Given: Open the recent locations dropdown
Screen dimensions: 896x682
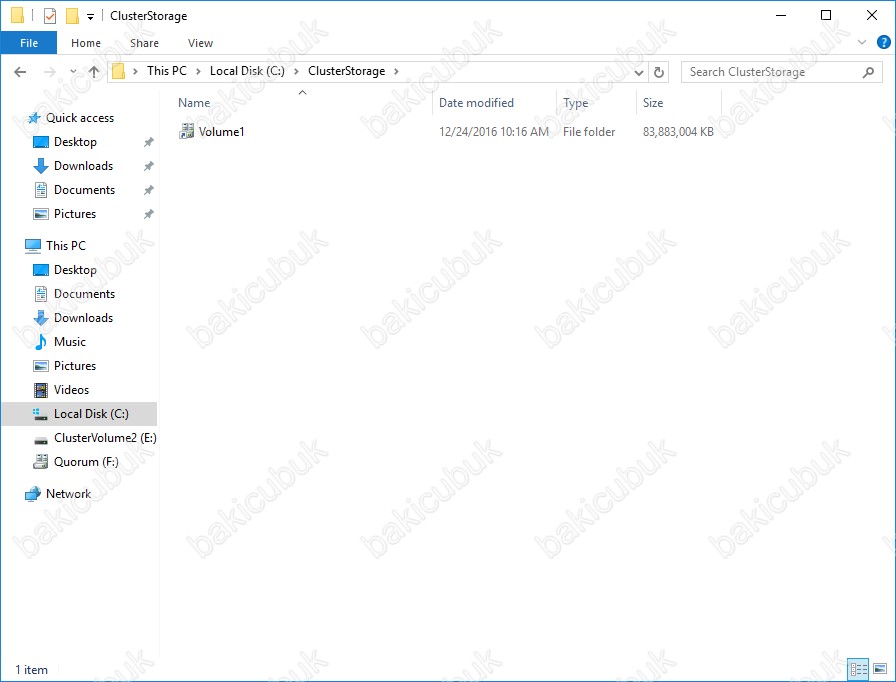Looking at the screenshot, I should [x=73, y=72].
